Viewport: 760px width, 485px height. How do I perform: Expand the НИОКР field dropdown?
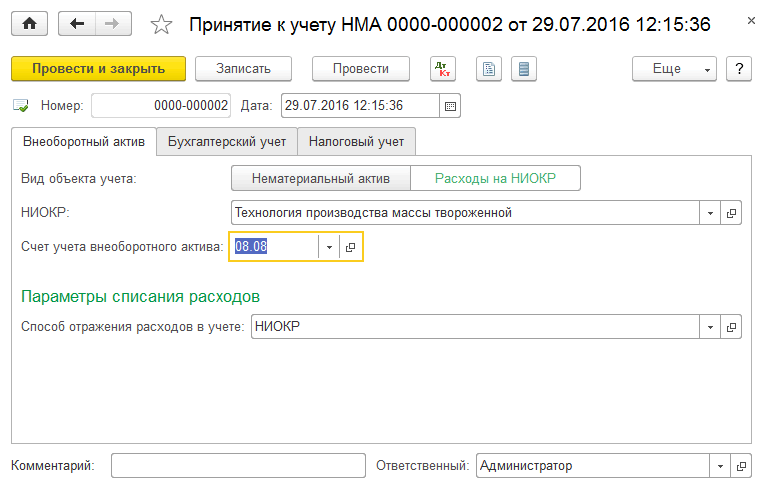pos(710,213)
